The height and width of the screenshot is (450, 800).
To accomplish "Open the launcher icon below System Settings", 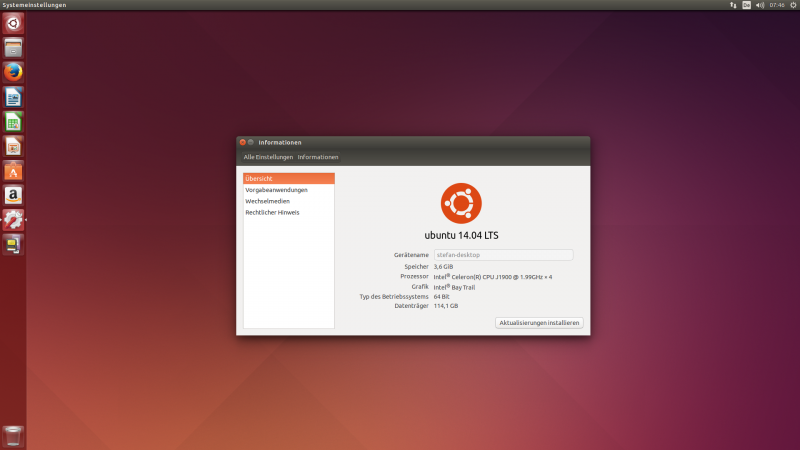I will (13, 244).
